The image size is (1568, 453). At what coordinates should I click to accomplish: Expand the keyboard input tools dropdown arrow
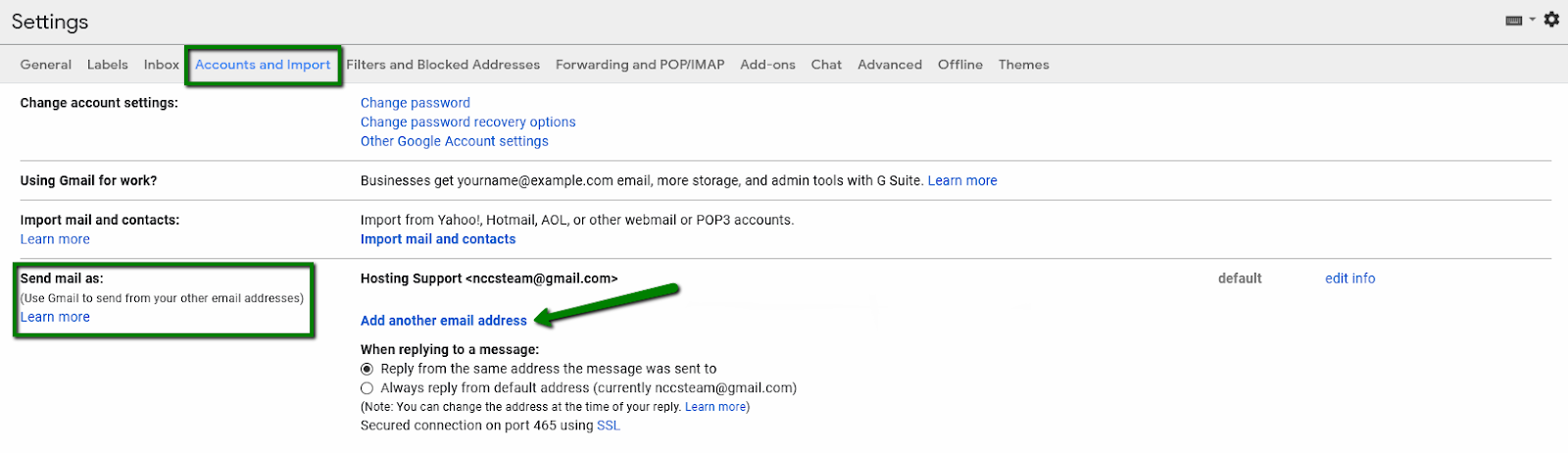[1533, 20]
